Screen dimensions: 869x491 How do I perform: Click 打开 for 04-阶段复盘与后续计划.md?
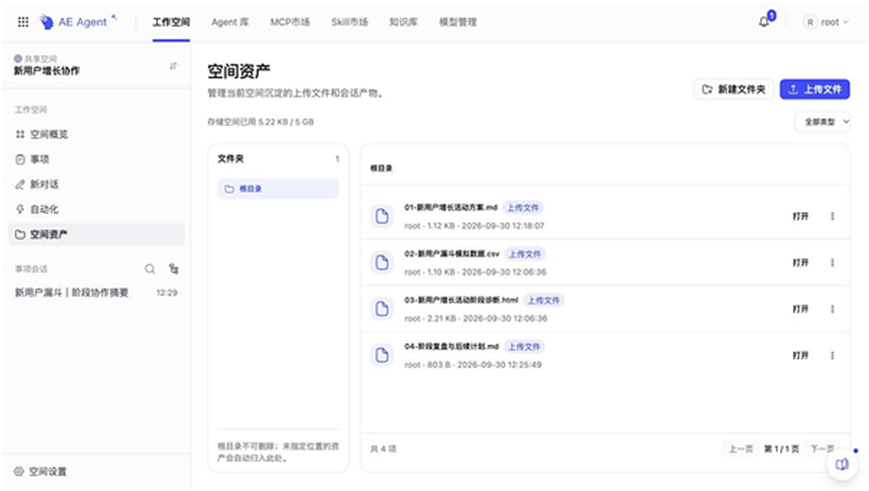click(800, 355)
